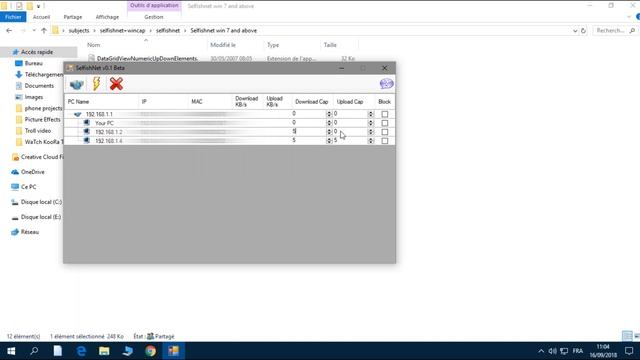Screen dimensions: 640x360
Task: Switch to the Partage ribbon tab
Action: (73, 17)
